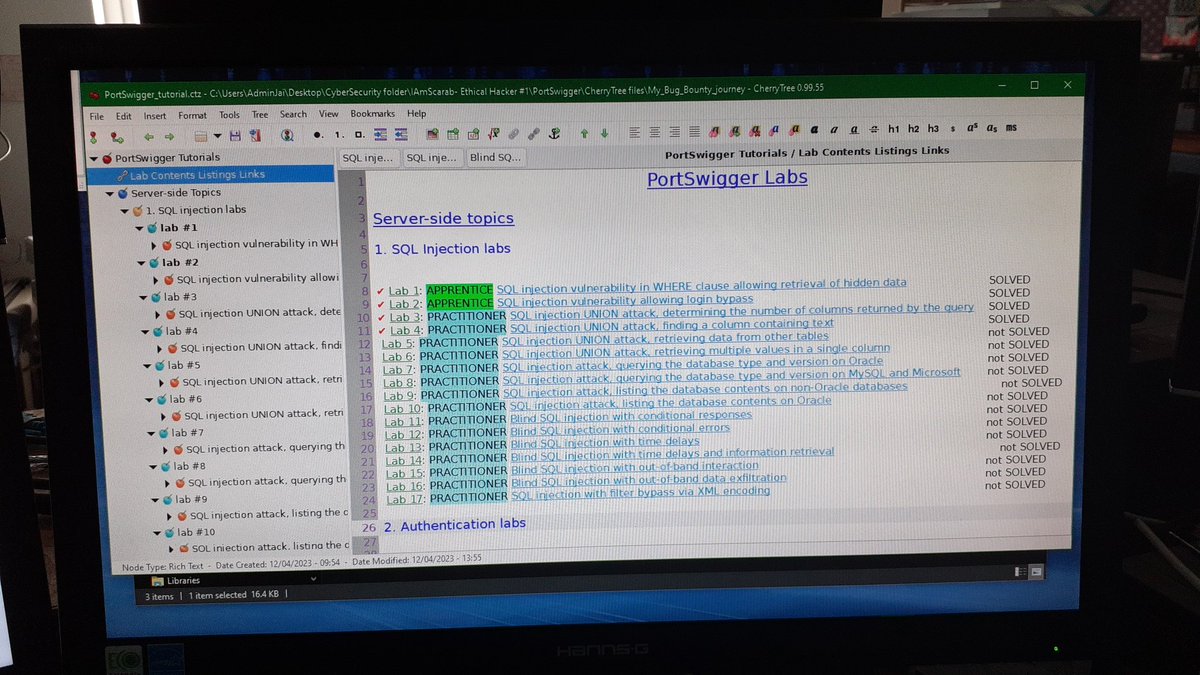Image resolution: width=1200 pixels, height=675 pixels.
Task: Set numbered list formatting
Action: click(340, 134)
